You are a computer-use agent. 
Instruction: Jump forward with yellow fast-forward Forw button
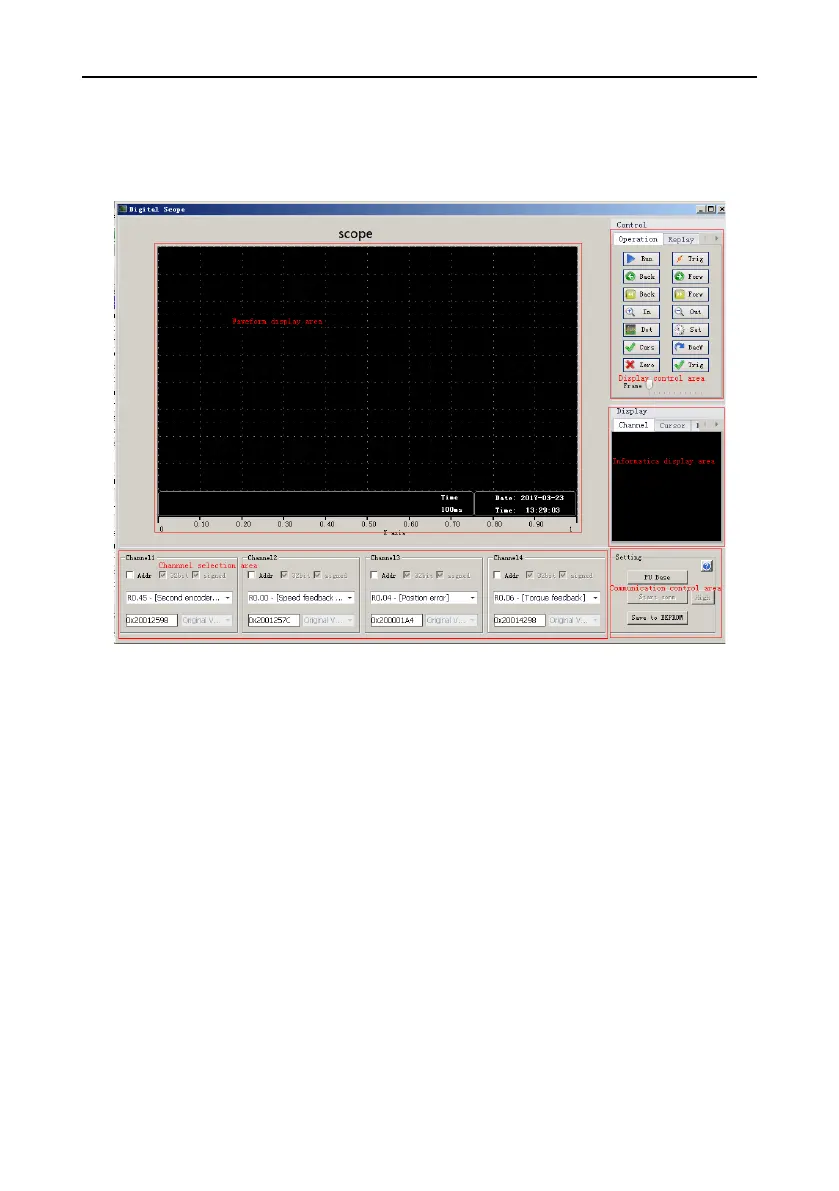(x=690, y=294)
